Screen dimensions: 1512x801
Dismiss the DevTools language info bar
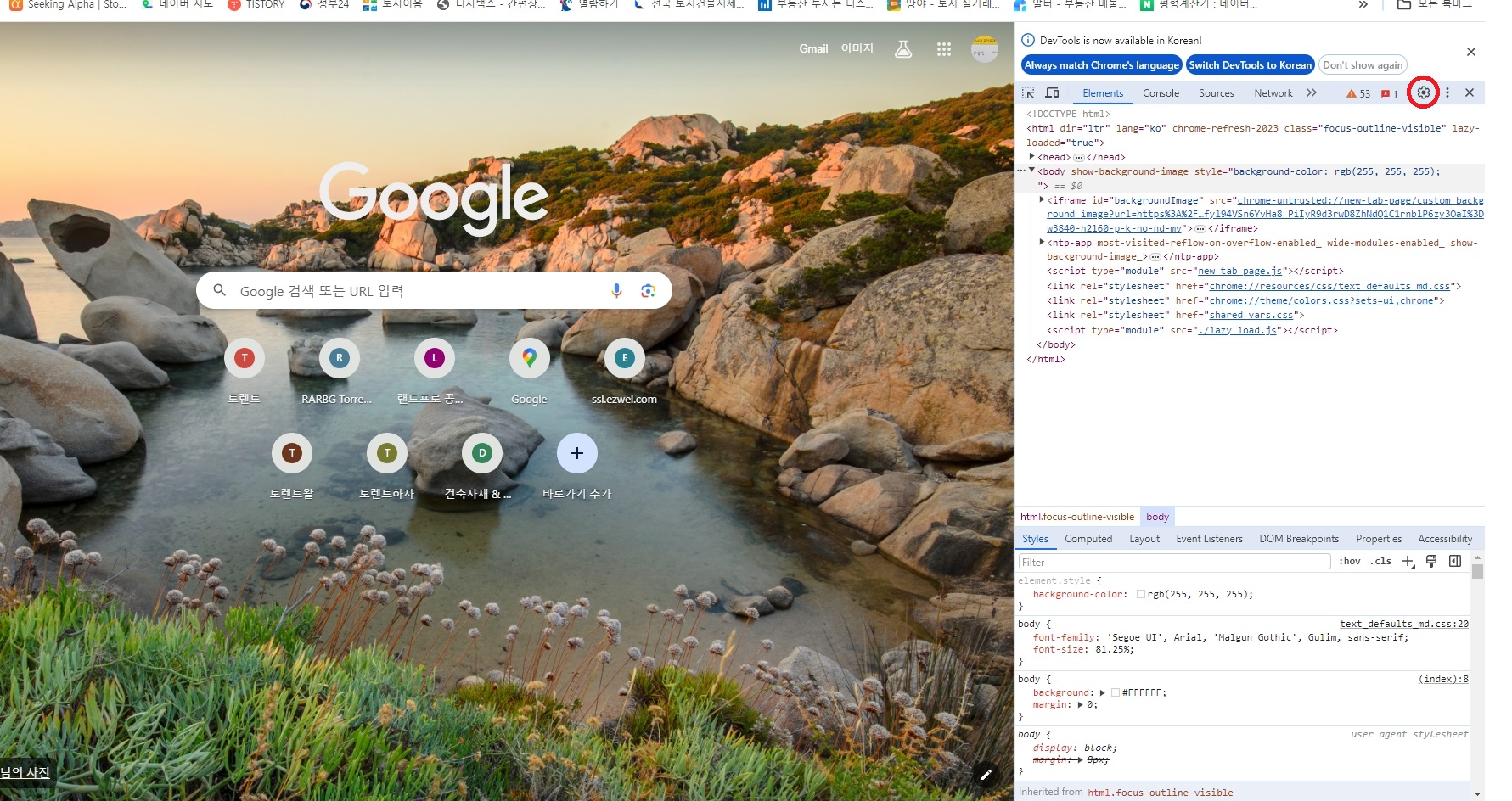pyautogui.click(x=1471, y=52)
